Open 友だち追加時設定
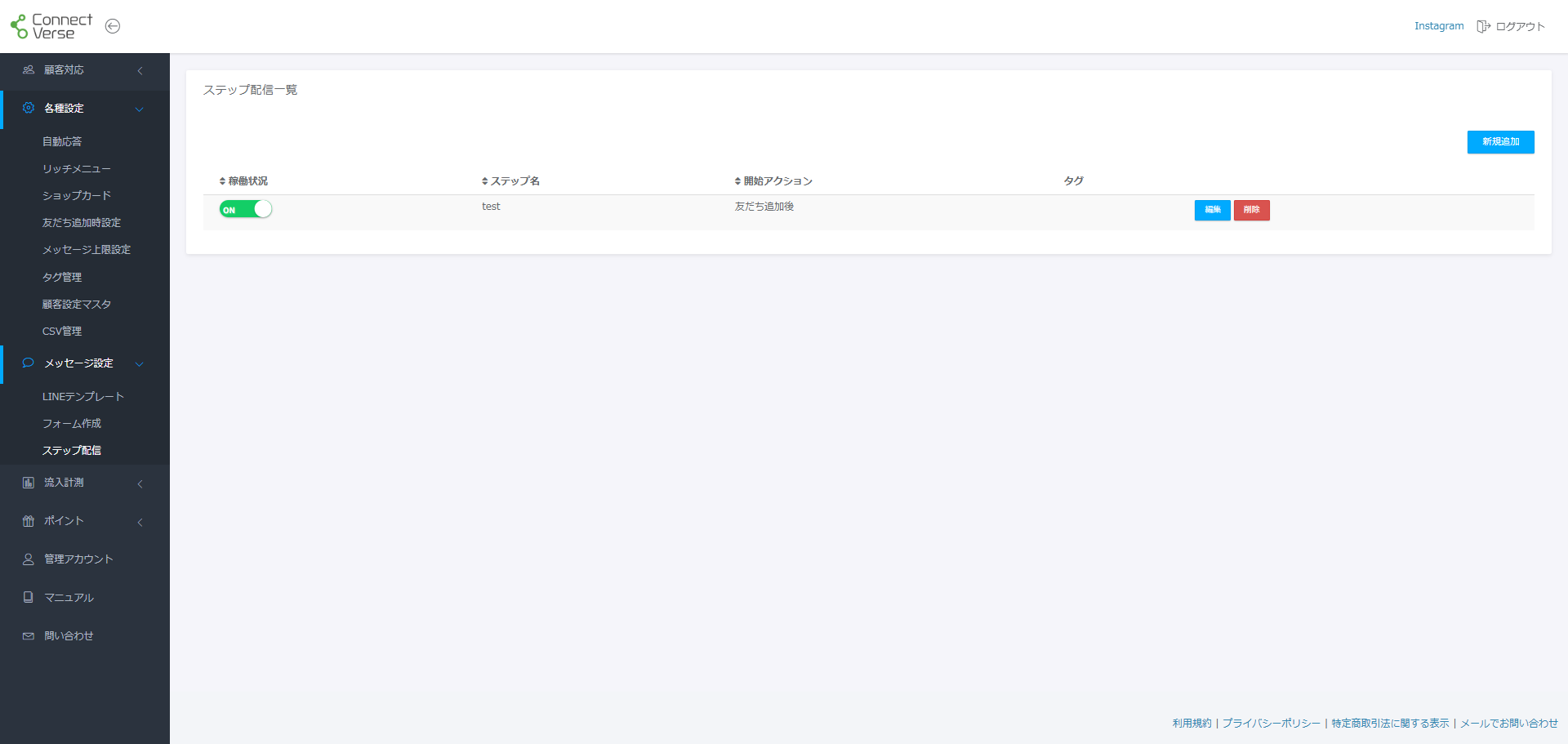 (x=82, y=222)
